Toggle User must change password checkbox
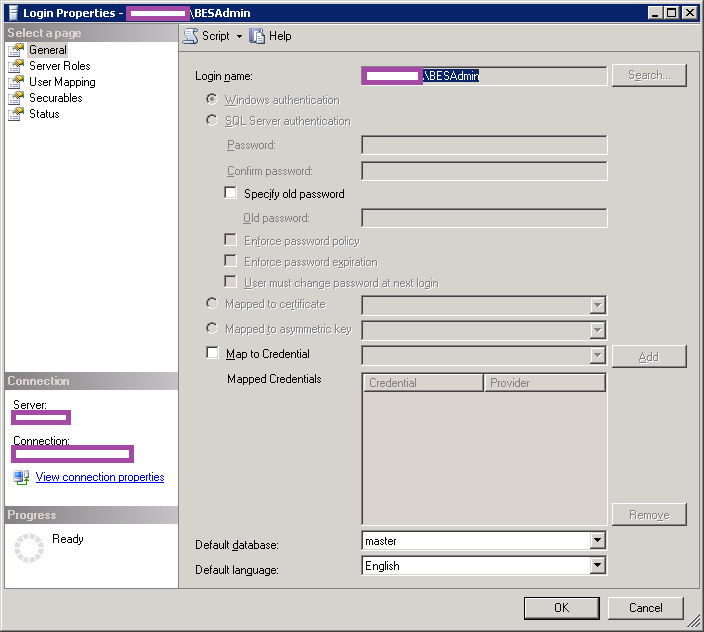This screenshot has height=632, width=704. coord(230,282)
